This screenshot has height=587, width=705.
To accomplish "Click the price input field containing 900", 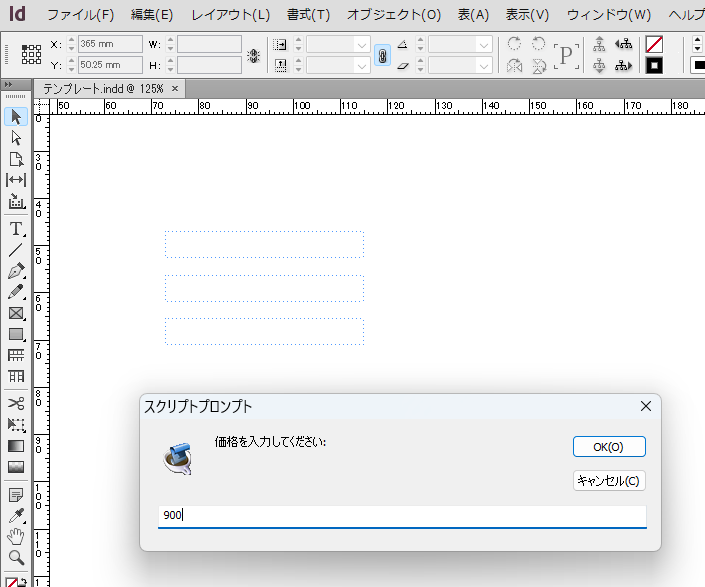I will 402,516.
